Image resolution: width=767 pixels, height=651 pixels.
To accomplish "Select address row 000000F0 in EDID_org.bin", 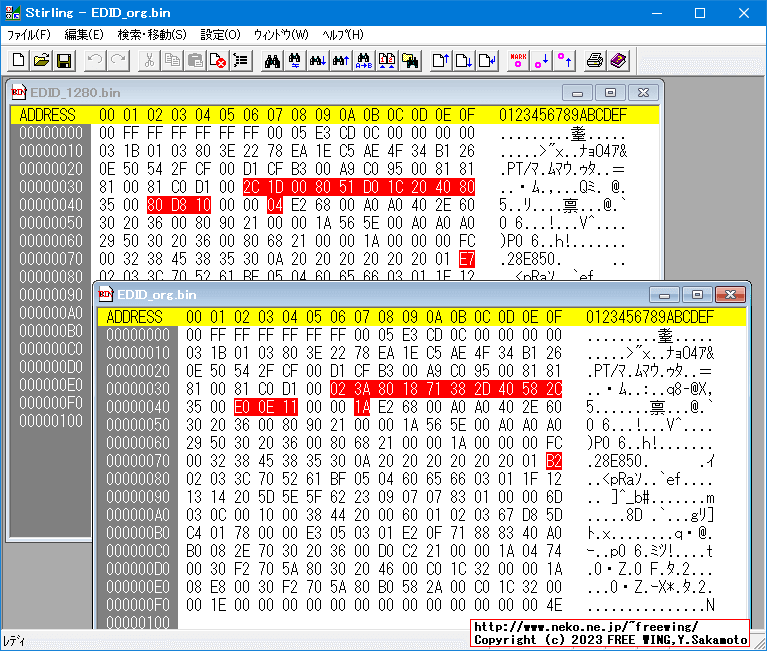I will click(x=138, y=604).
